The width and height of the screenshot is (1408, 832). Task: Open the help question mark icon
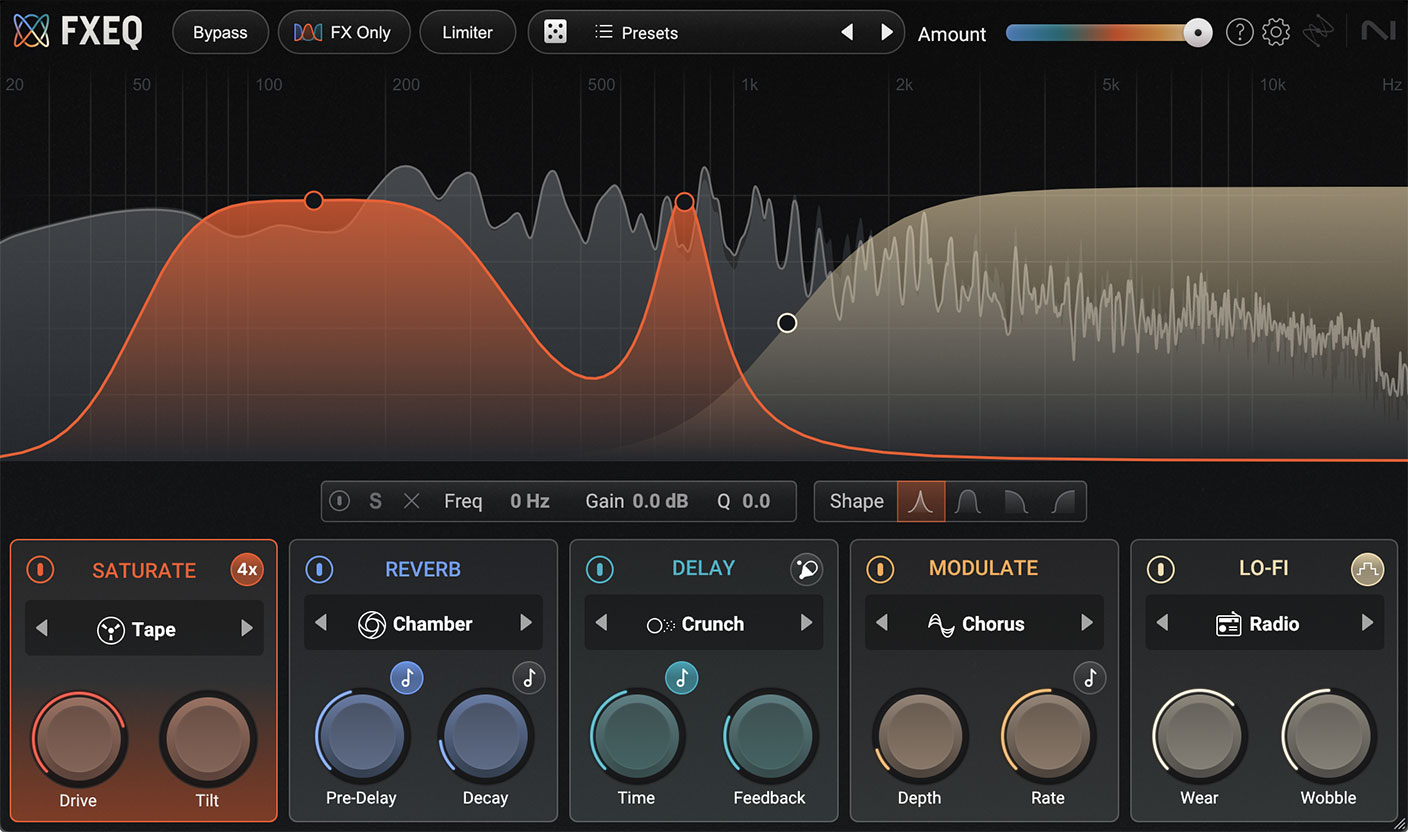pyautogui.click(x=1239, y=33)
